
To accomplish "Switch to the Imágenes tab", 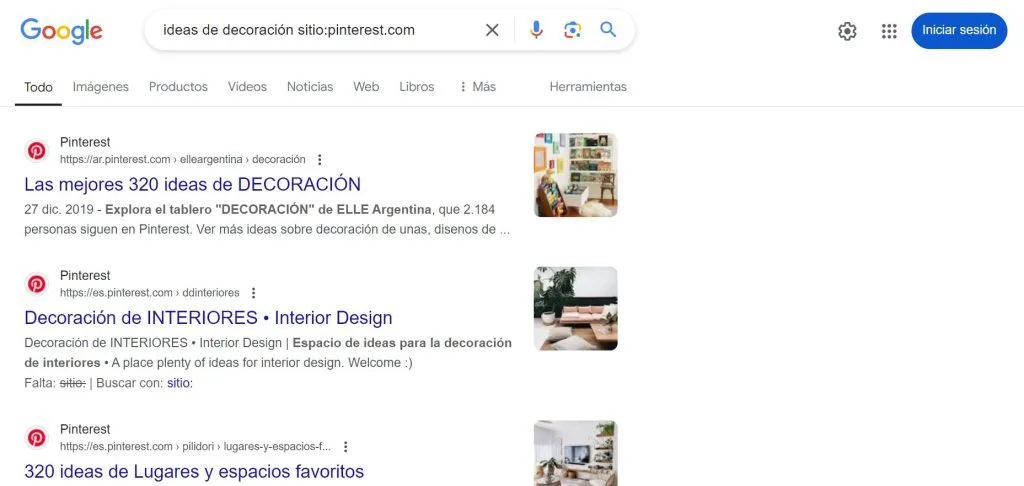I will (x=101, y=86).
